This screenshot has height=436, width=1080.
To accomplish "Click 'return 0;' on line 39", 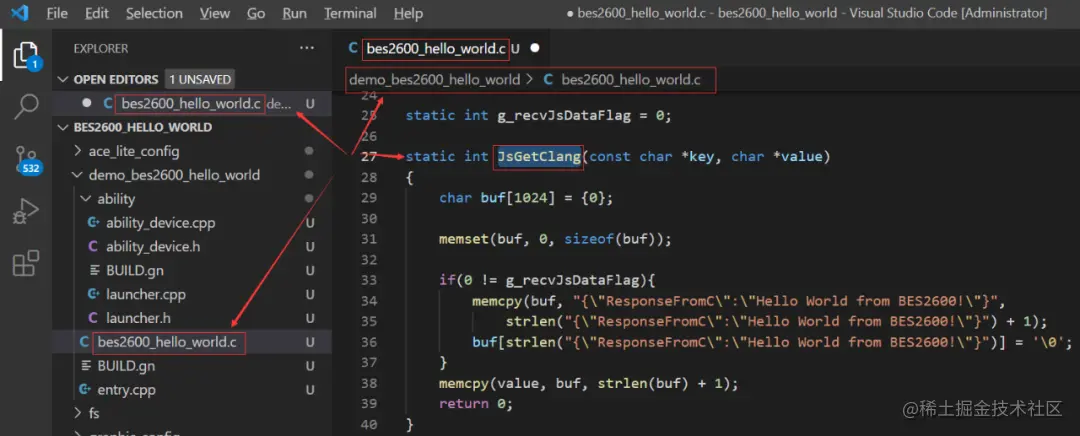I will [x=476, y=404].
